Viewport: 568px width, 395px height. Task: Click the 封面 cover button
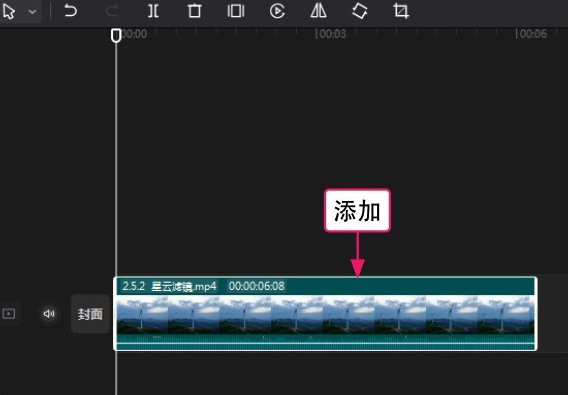coord(90,314)
